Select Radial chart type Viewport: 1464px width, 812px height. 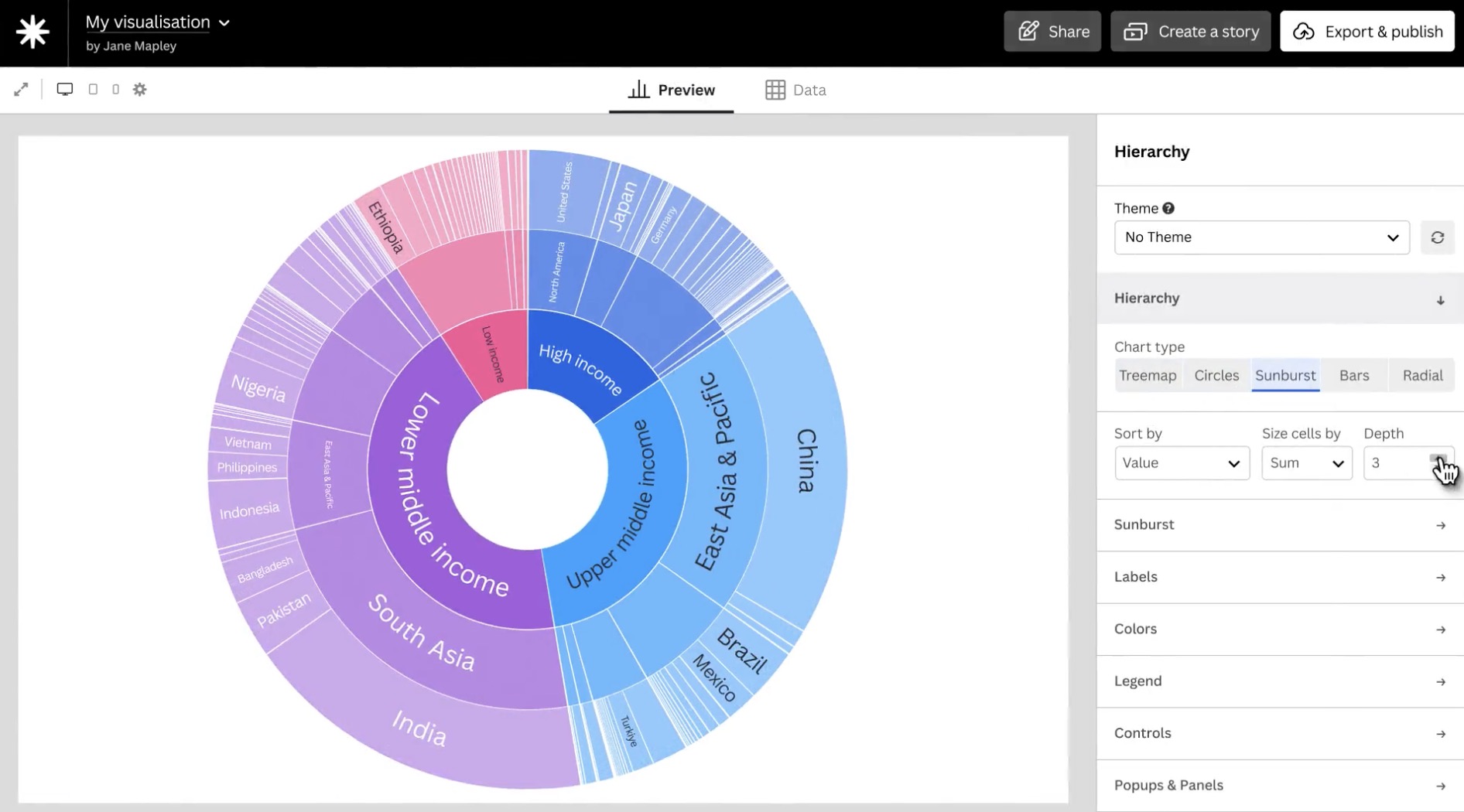[x=1421, y=375]
